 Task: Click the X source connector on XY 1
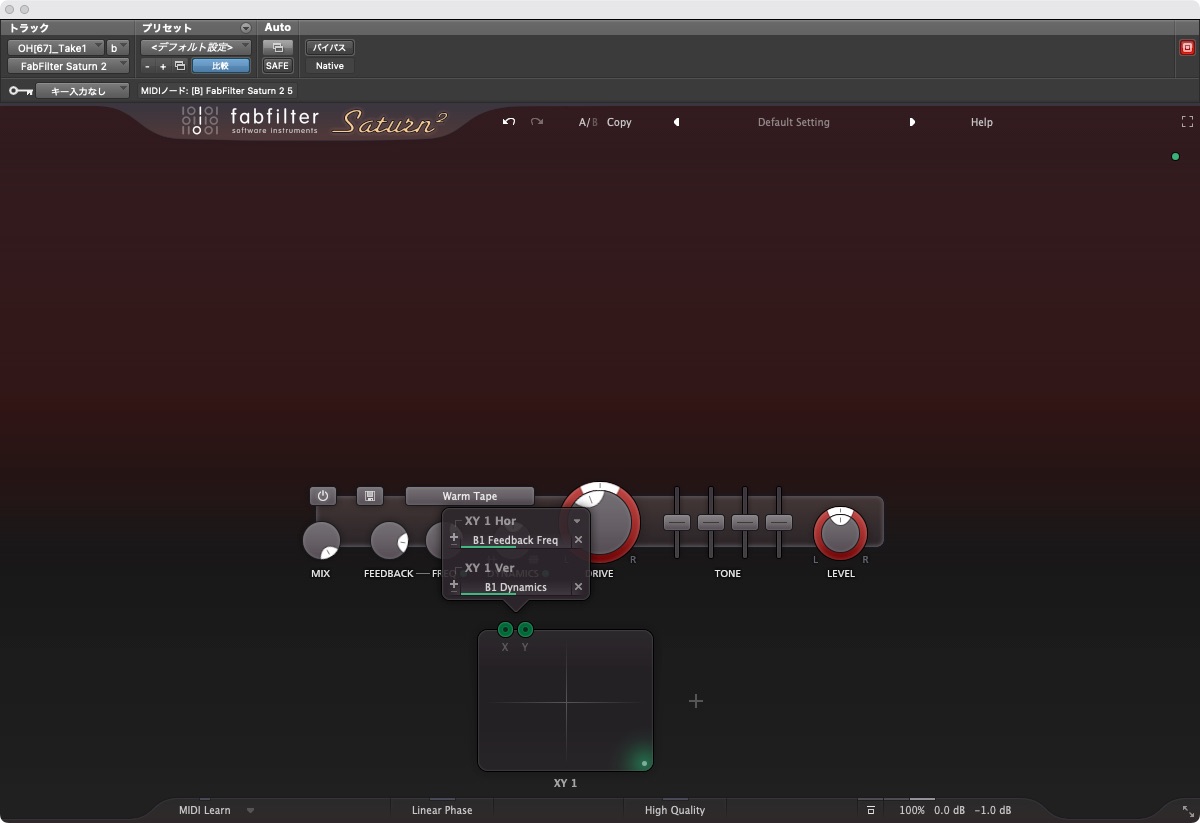(505, 629)
